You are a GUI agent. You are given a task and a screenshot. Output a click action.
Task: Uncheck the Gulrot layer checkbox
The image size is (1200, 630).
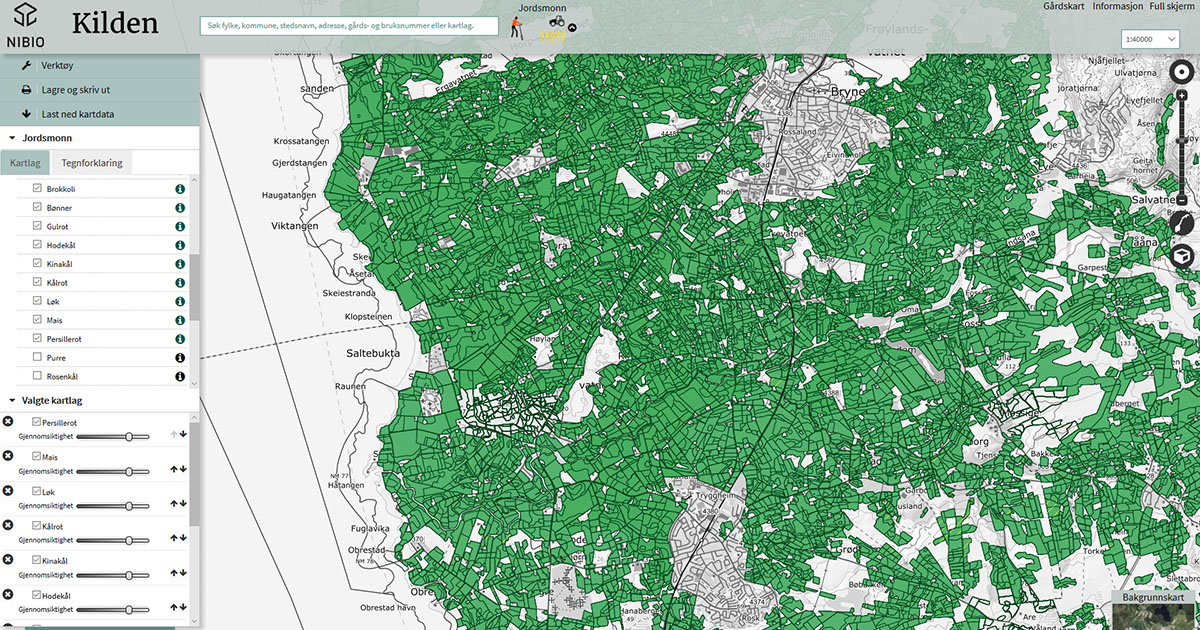click(x=37, y=226)
